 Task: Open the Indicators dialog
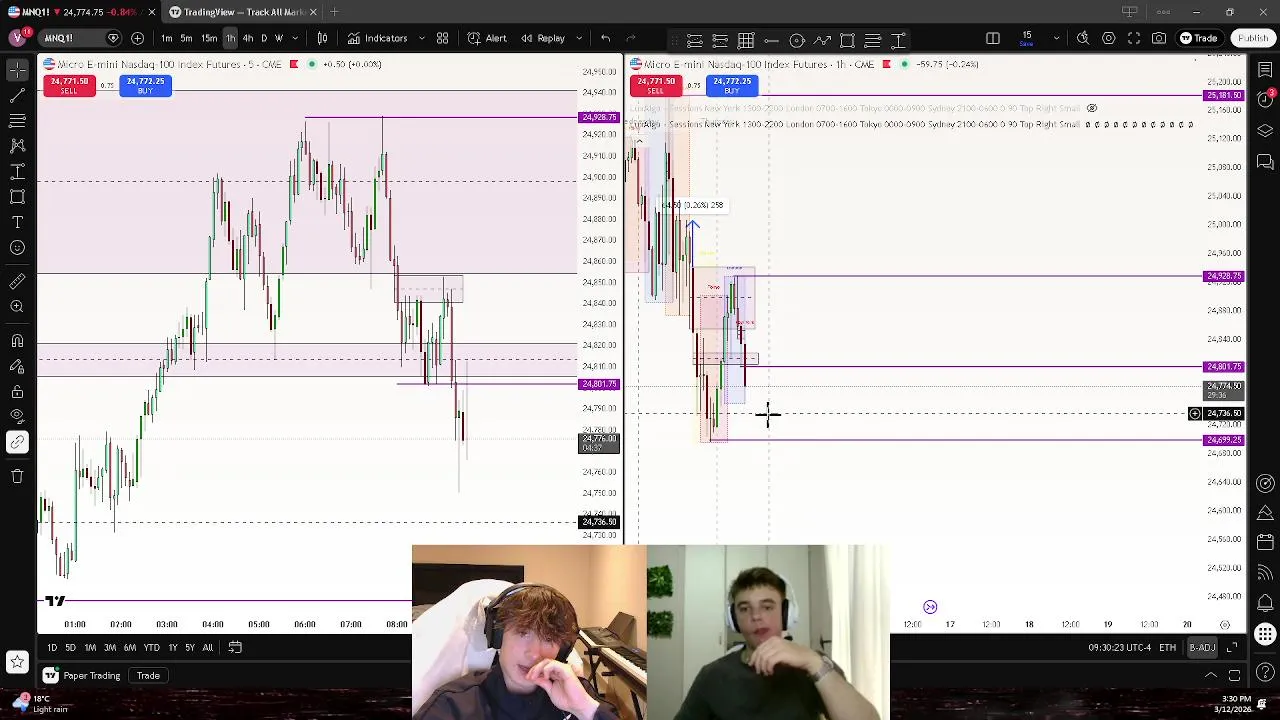377,38
